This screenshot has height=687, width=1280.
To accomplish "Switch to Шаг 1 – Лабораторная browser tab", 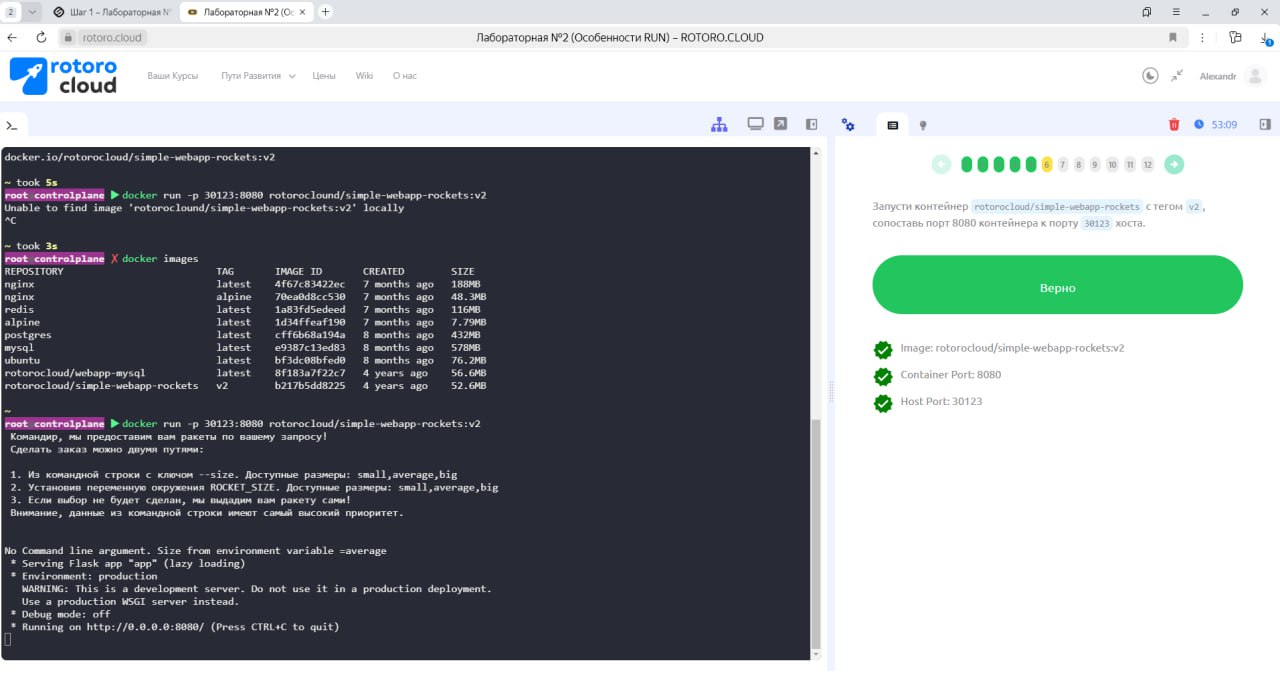I will [112, 12].
